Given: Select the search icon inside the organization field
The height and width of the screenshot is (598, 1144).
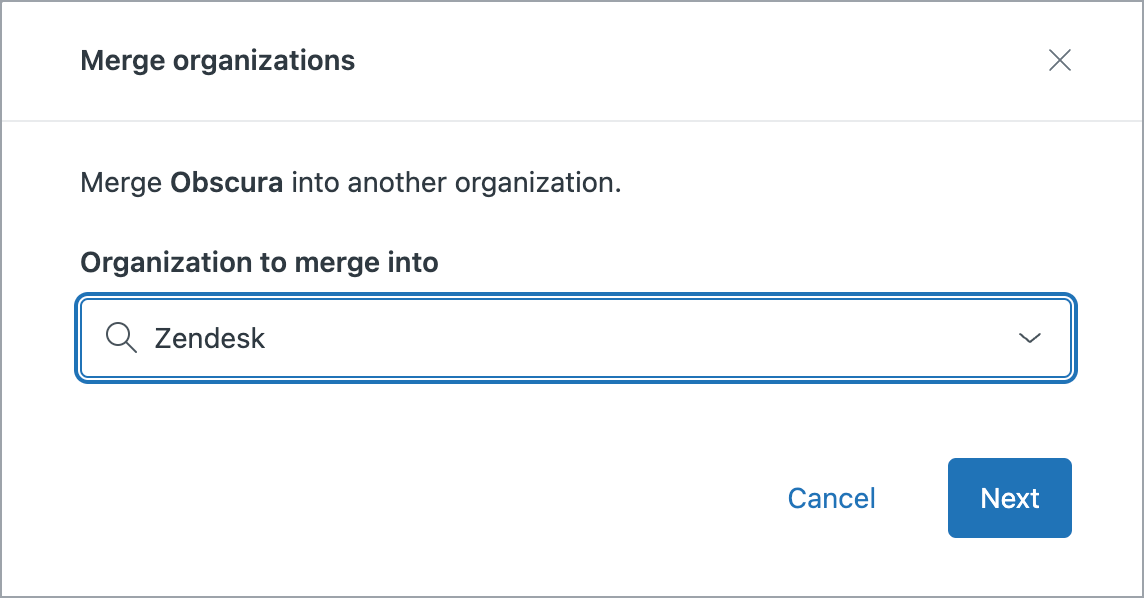Looking at the screenshot, I should (121, 337).
